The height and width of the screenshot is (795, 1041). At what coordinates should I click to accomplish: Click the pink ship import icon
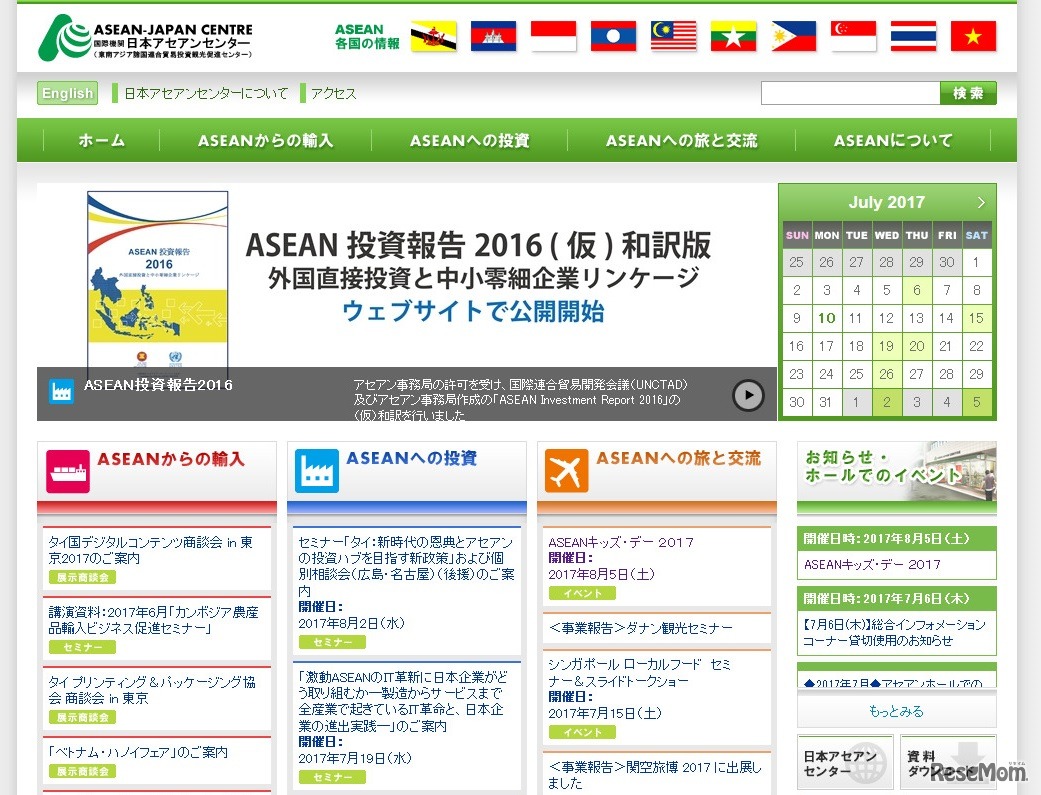[x=68, y=472]
